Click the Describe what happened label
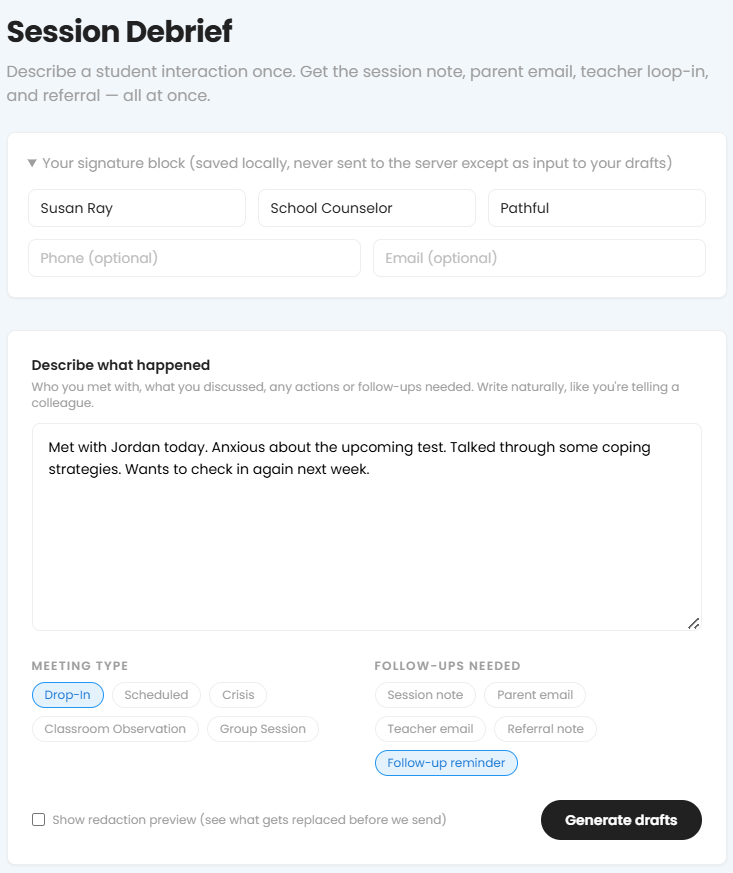733x873 pixels. click(x=121, y=365)
